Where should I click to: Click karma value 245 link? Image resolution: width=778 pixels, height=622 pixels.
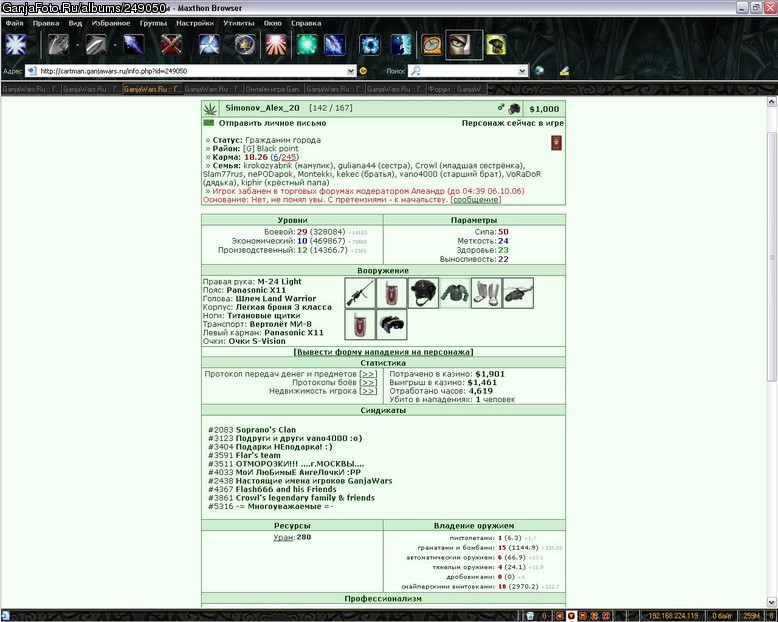(289, 157)
